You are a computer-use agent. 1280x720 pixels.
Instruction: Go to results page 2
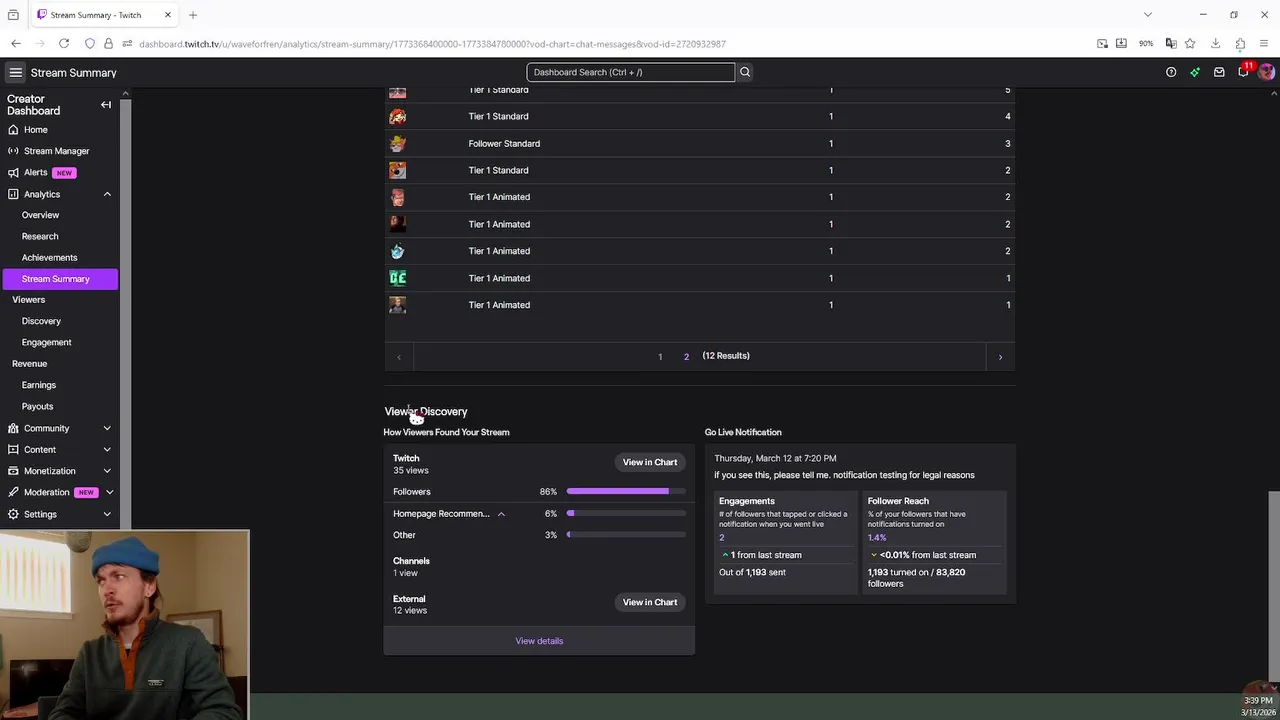click(686, 357)
